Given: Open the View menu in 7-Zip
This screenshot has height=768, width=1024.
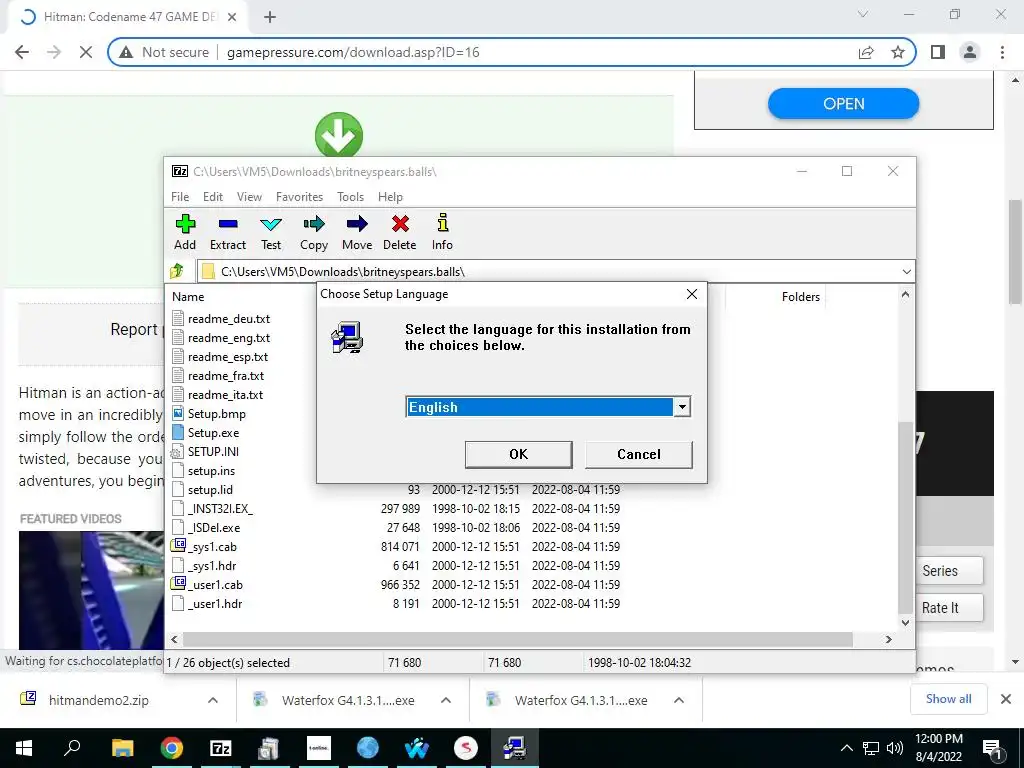Looking at the screenshot, I should pos(249,197).
